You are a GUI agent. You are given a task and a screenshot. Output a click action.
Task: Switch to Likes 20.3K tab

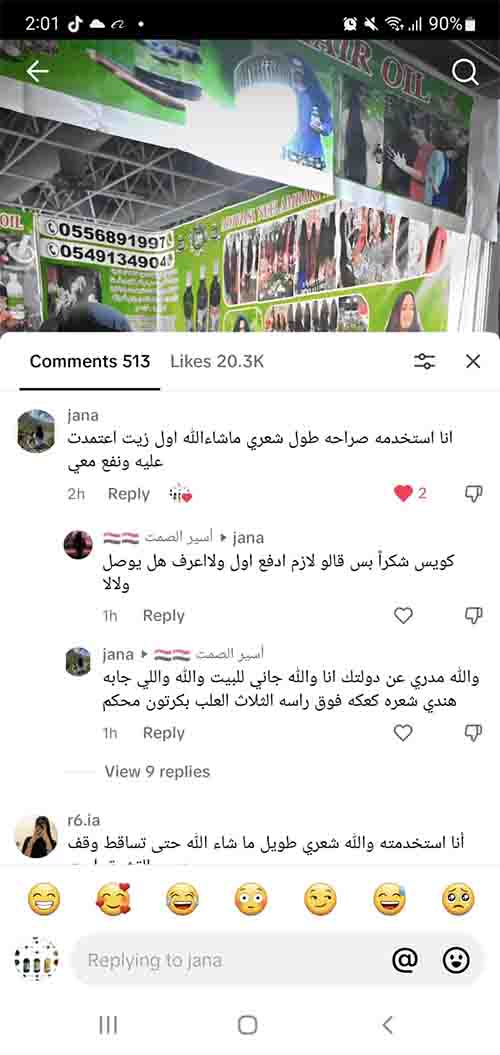pos(217,361)
